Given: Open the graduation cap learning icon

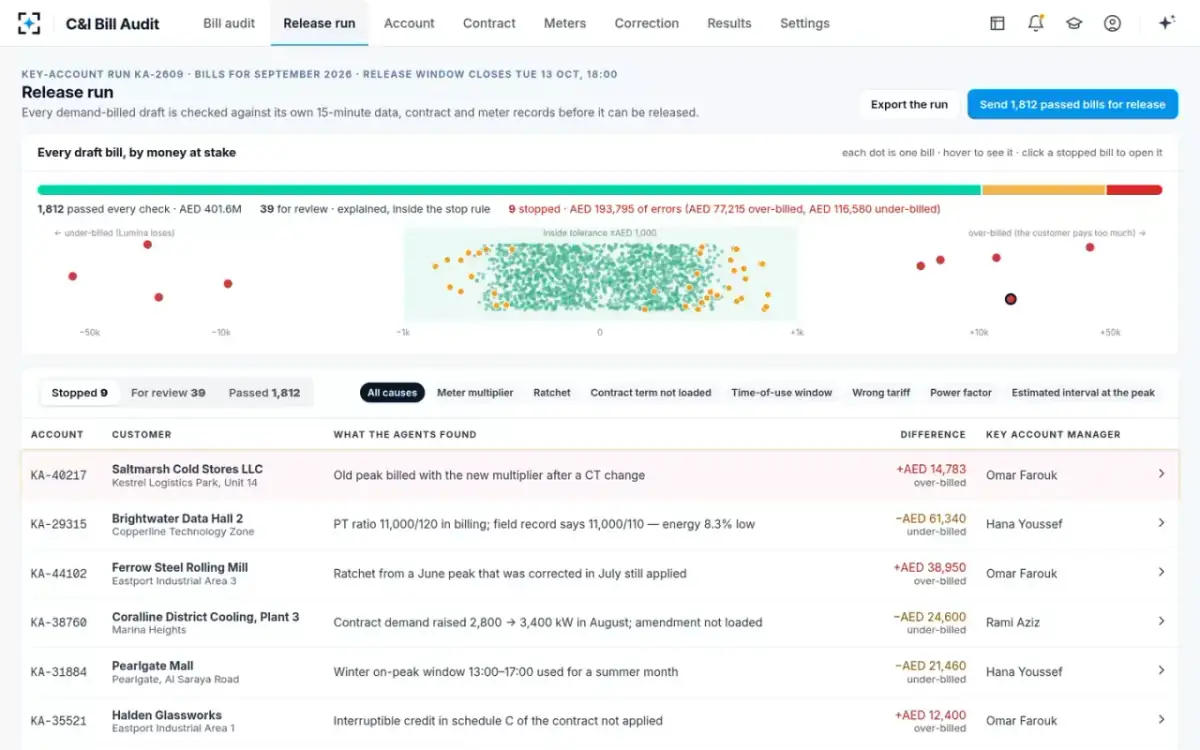Looking at the screenshot, I should [x=1074, y=23].
